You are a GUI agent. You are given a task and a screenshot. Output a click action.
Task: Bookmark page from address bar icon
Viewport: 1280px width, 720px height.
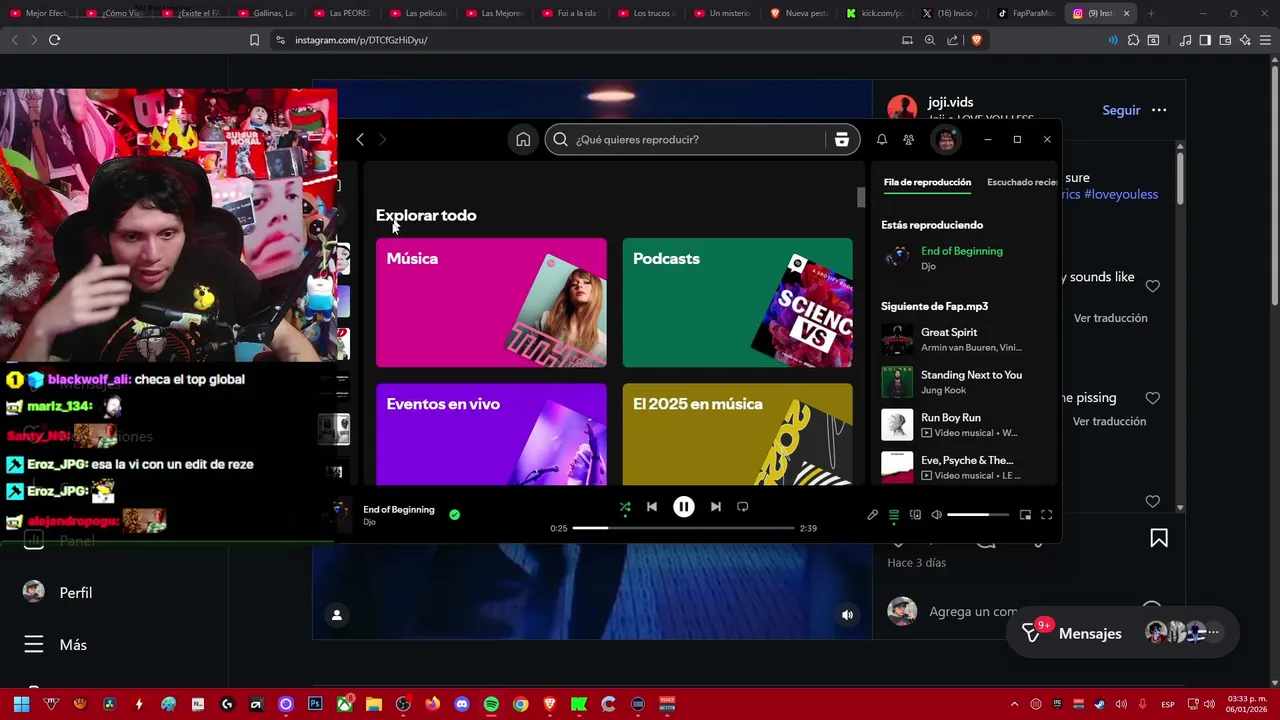click(x=254, y=40)
